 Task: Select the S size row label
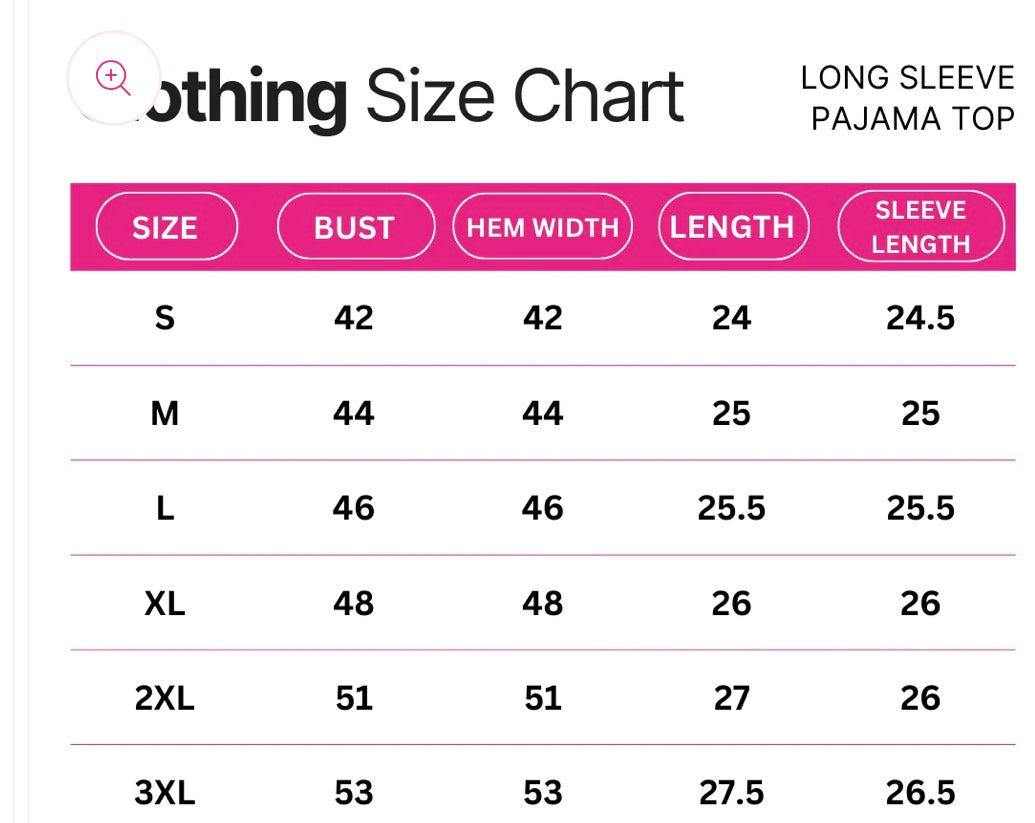[165, 318]
